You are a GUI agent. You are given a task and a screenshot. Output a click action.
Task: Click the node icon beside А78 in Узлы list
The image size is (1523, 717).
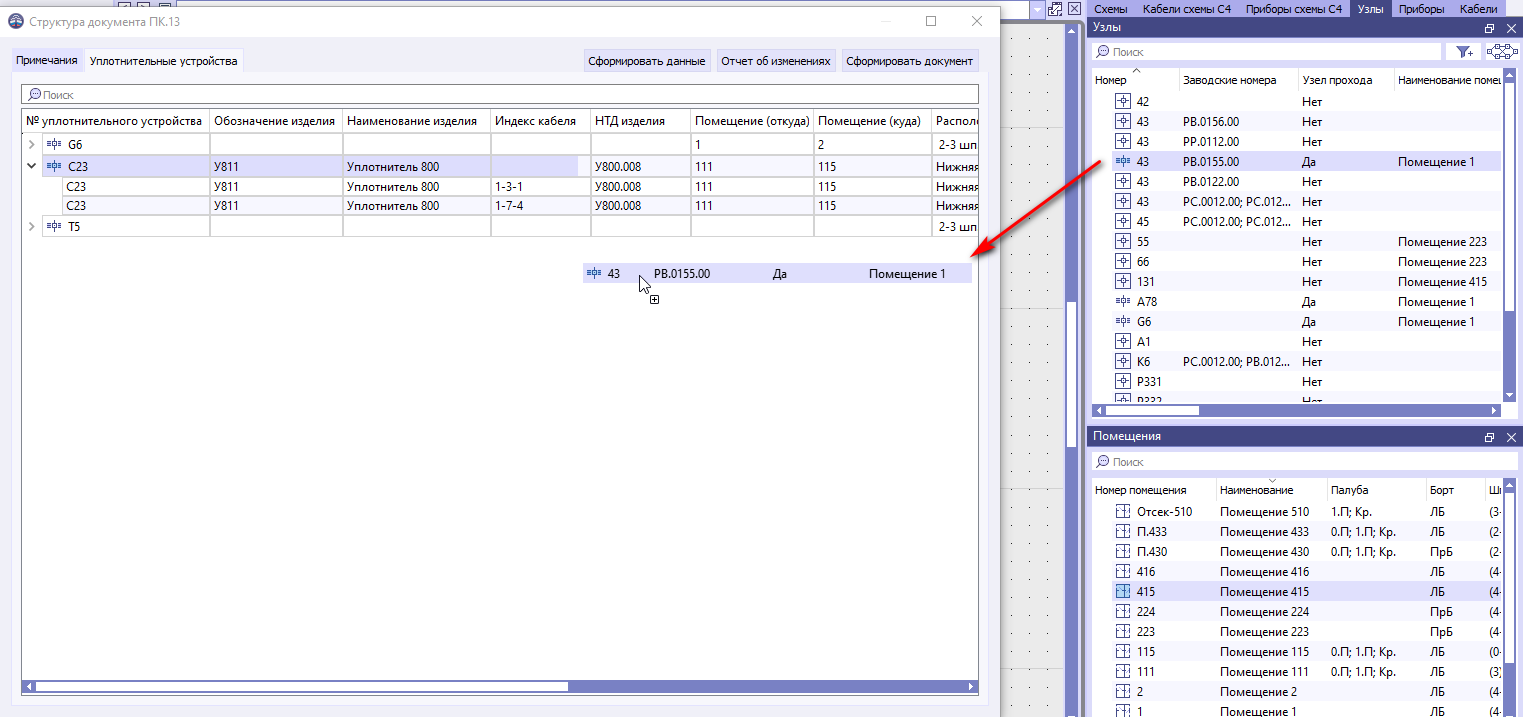point(1121,301)
